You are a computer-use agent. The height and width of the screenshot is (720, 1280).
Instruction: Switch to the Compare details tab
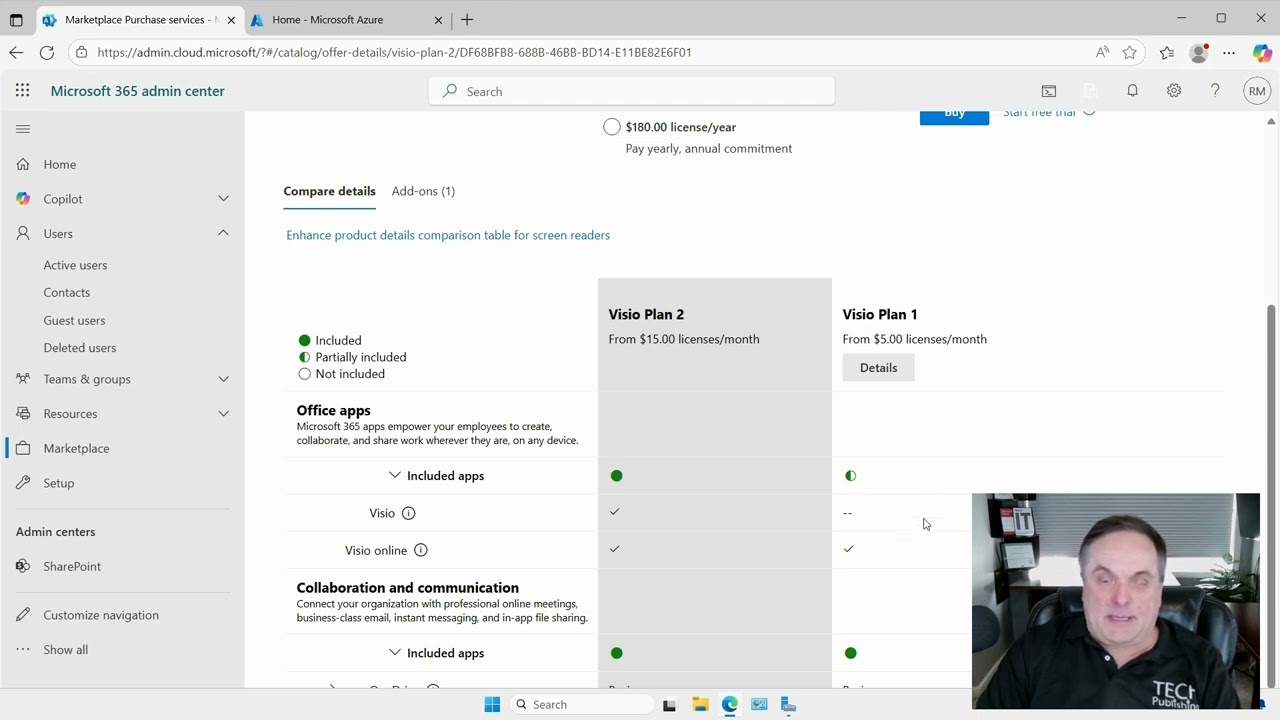point(329,191)
